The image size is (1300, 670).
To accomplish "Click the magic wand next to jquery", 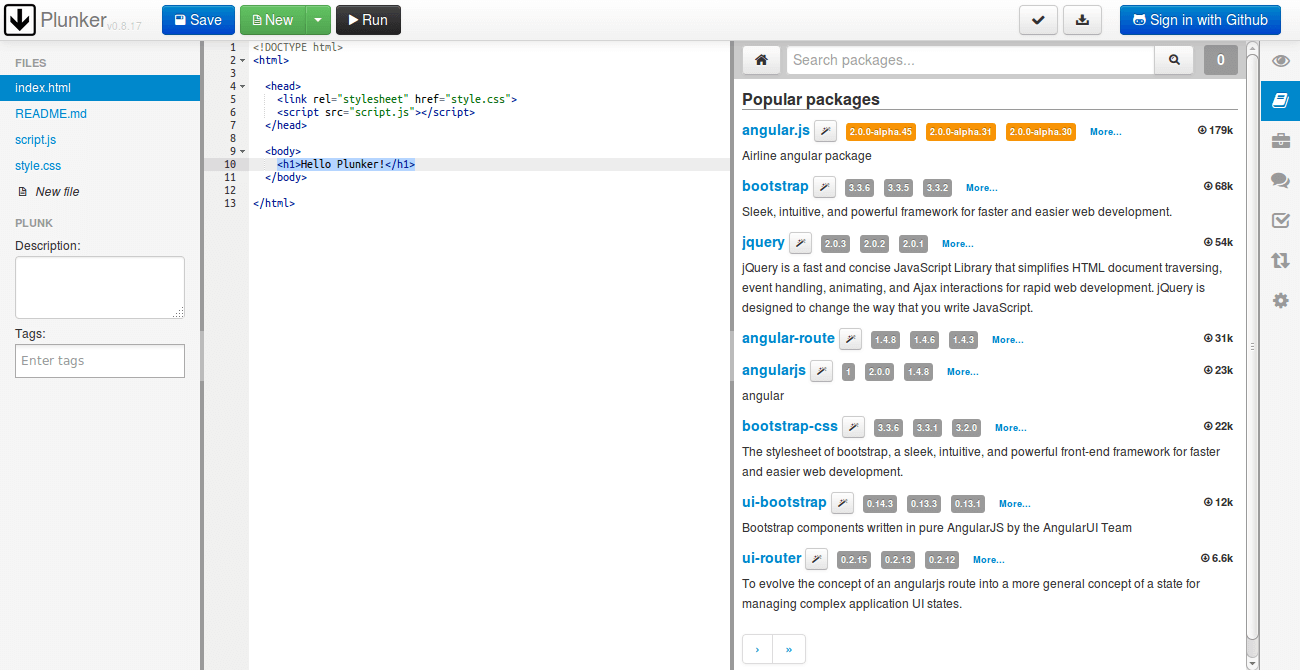I will click(x=800, y=243).
